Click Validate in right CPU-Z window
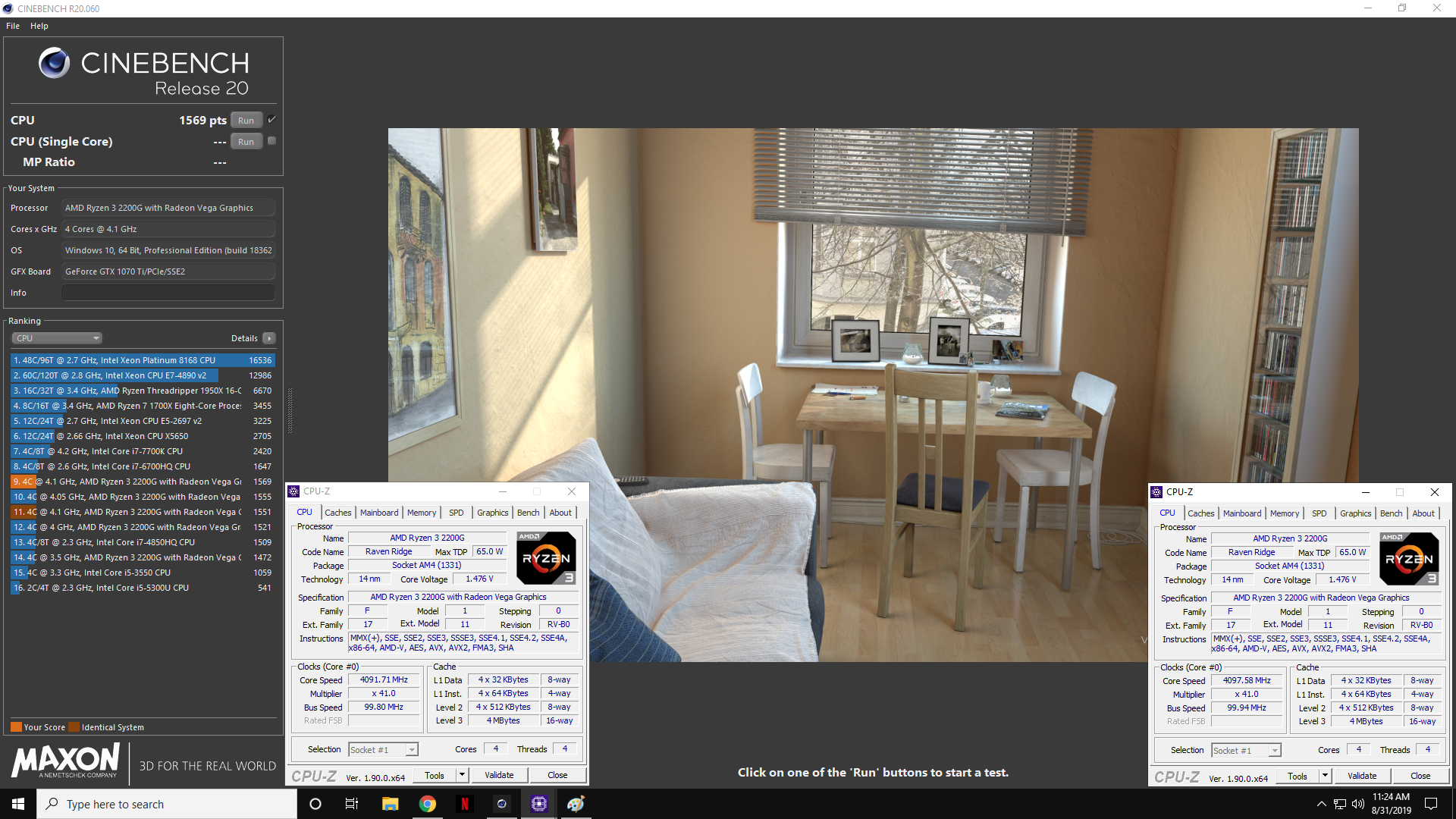Image resolution: width=1456 pixels, height=819 pixels. [x=1362, y=776]
